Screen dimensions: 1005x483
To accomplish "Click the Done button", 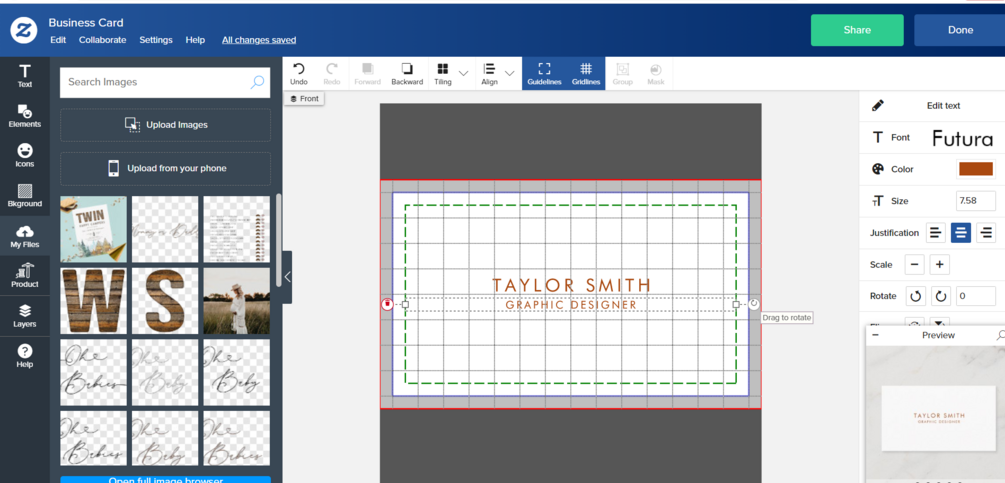I will pyautogui.click(x=959, y=30).
